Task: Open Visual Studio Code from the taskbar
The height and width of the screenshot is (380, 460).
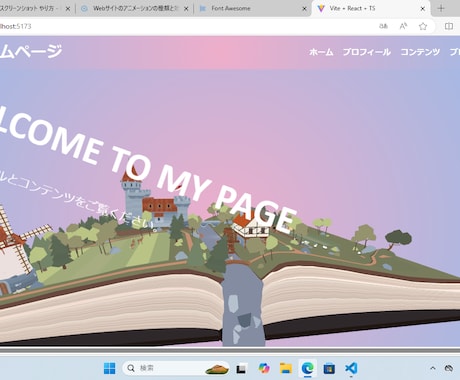Action: (x=351, y=368)
